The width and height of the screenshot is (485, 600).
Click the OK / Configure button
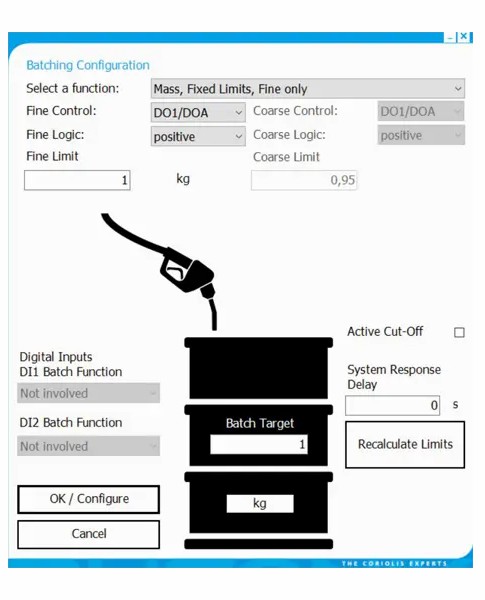point(88,499)
